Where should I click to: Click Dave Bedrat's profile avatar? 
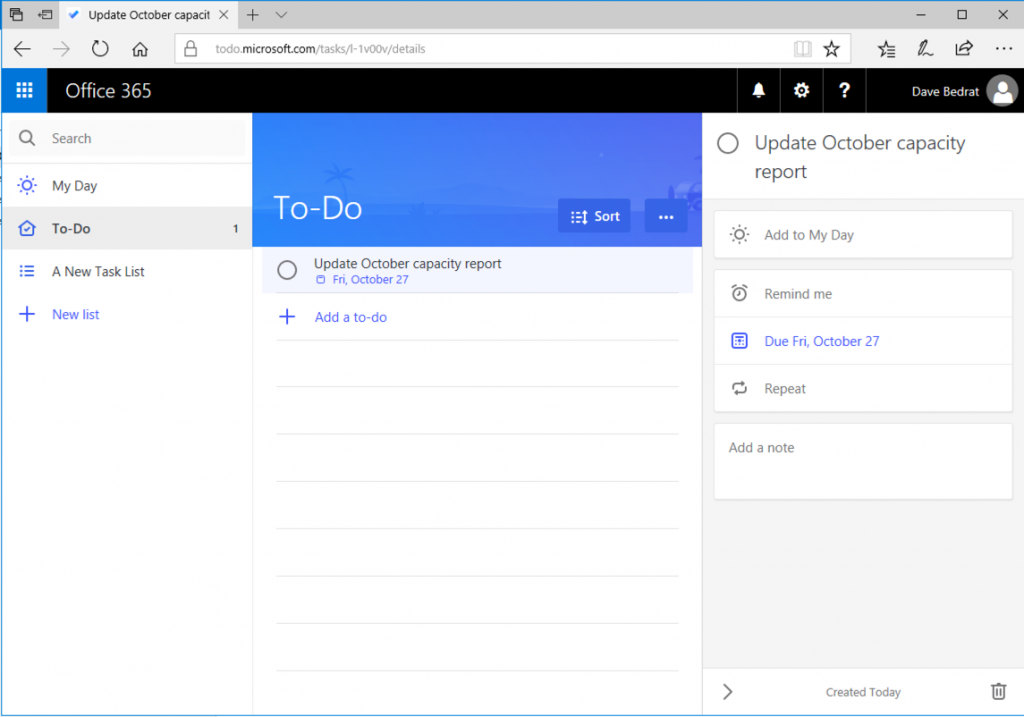click(1002, 90)
